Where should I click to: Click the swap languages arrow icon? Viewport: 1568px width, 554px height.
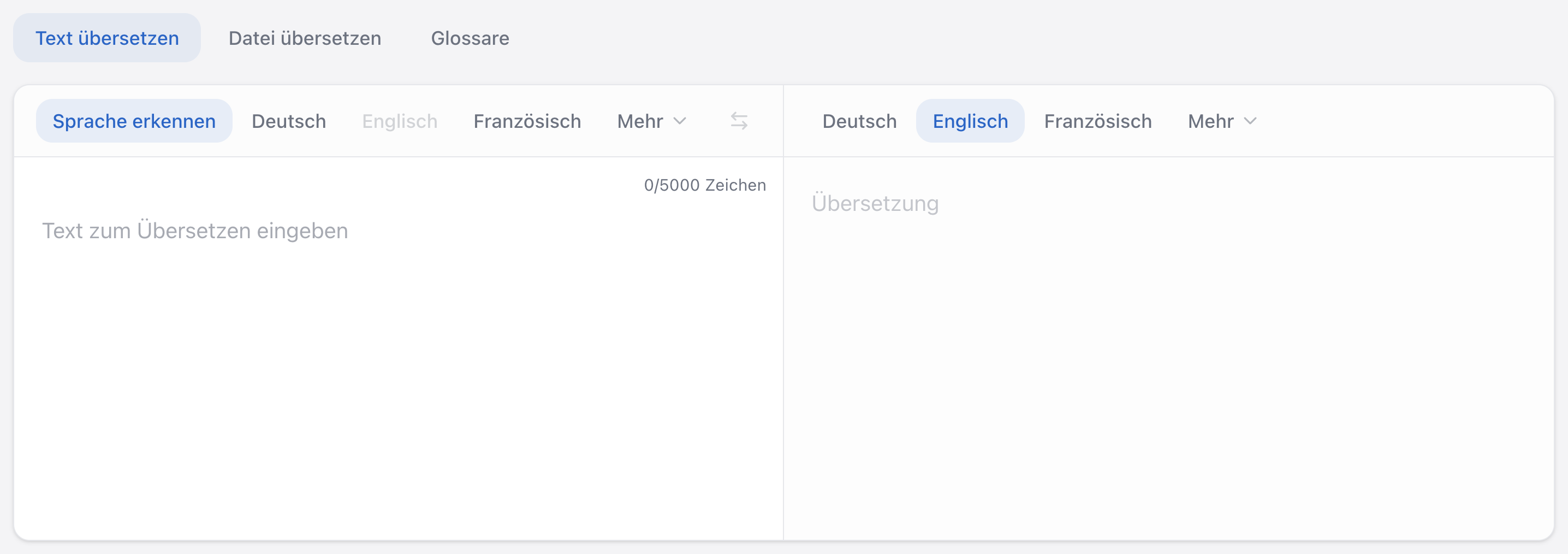coord(740,121)
